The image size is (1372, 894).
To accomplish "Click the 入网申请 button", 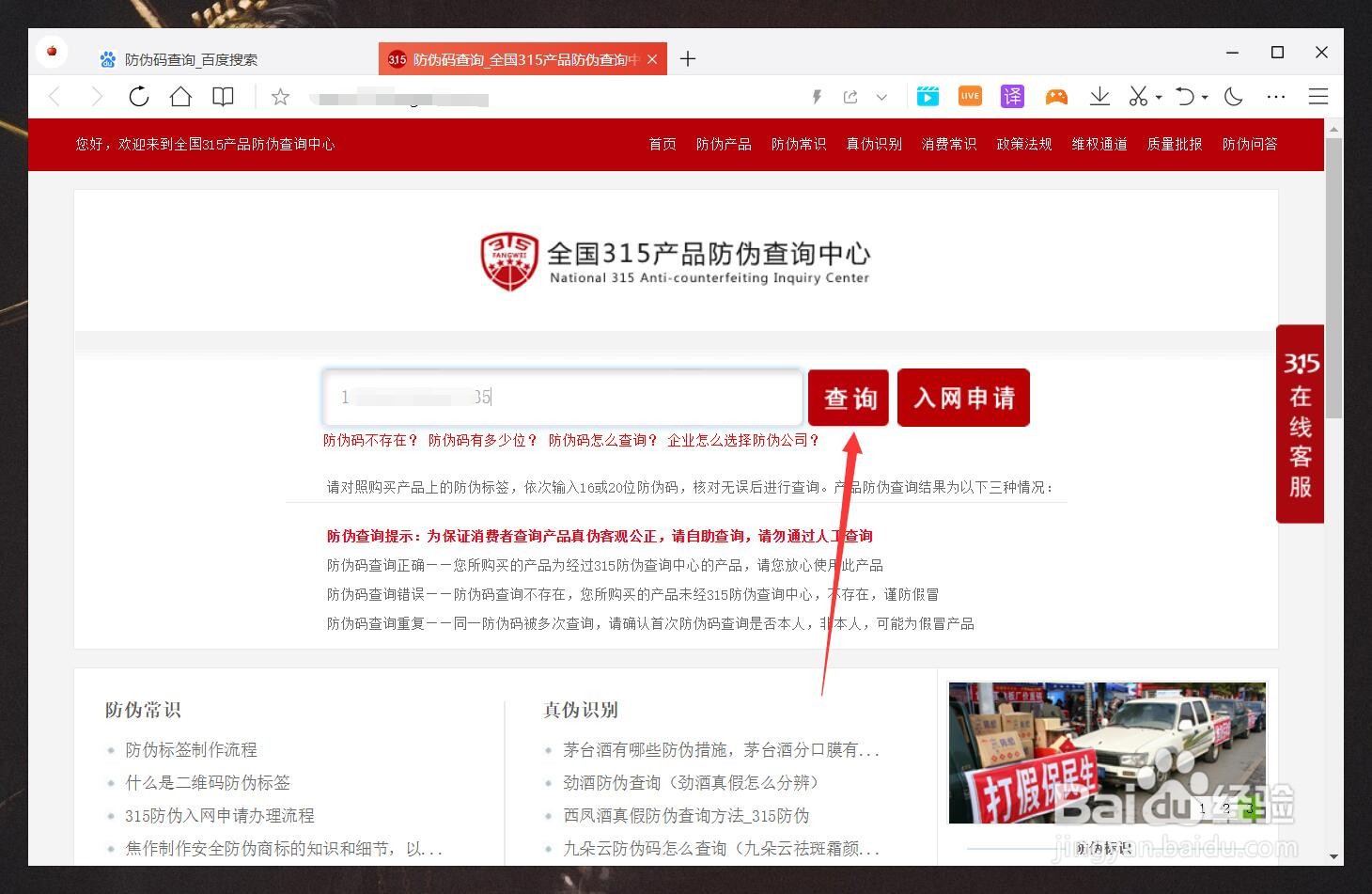I will pyautogui.click(x=963, y=398).
